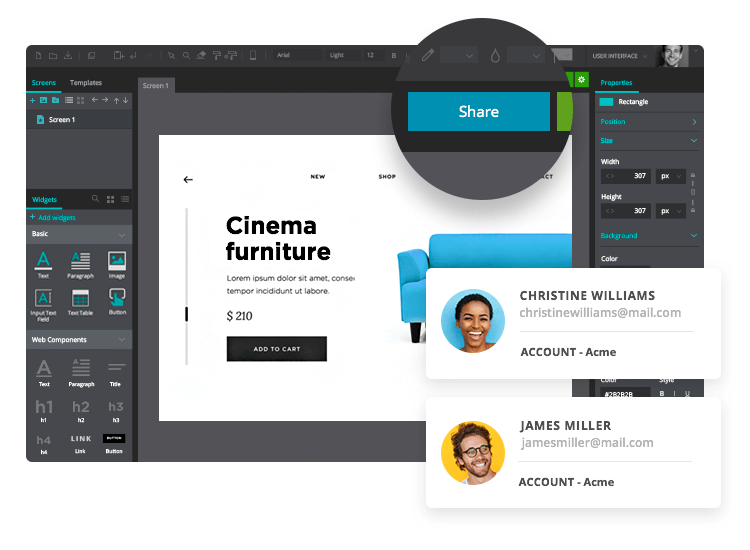The width and height of the screenshot is (750, 550).
Task: Select the h3 web component widget
Action: 116,410
